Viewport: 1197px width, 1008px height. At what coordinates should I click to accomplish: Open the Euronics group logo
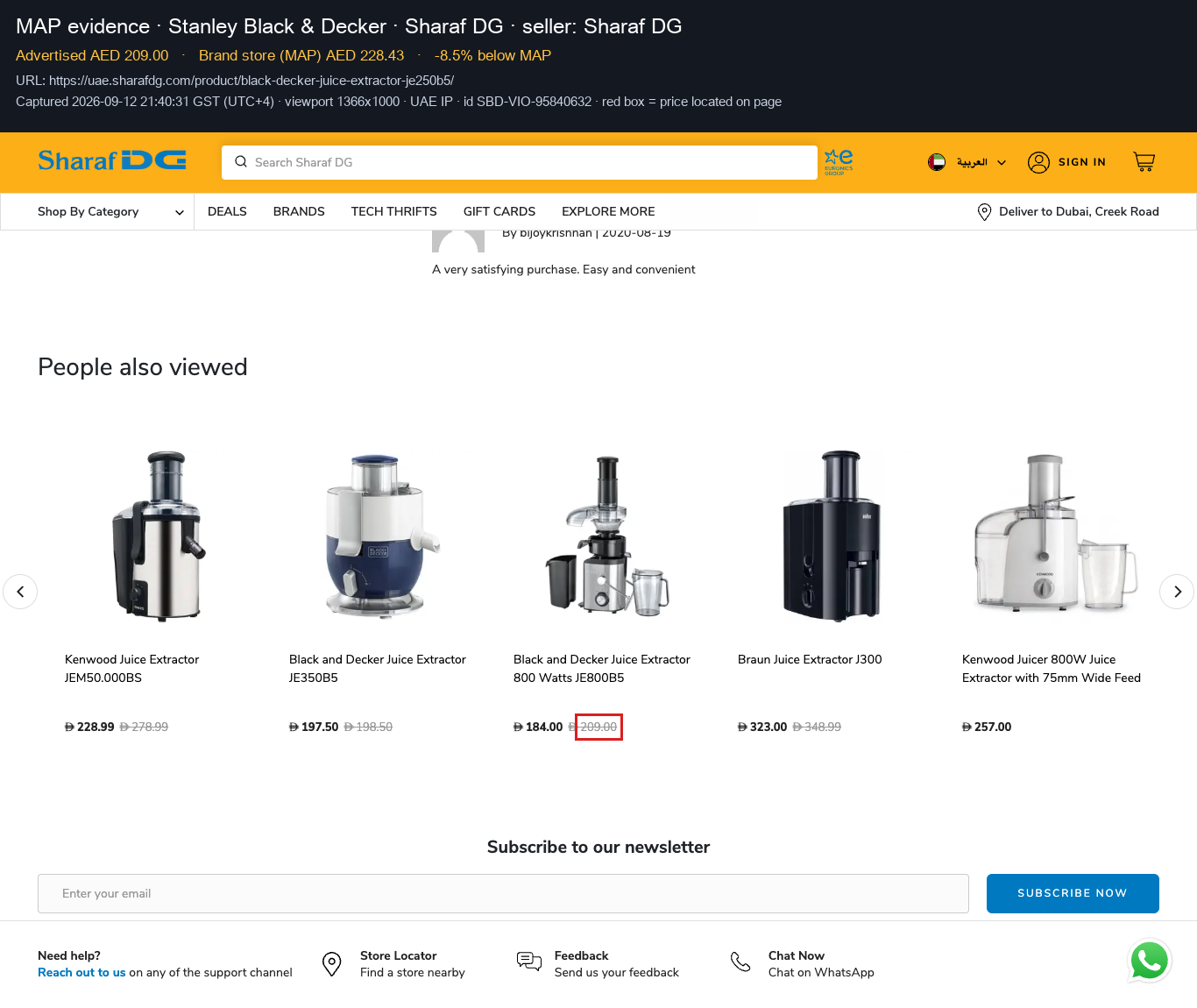click(x=839, y=162)
